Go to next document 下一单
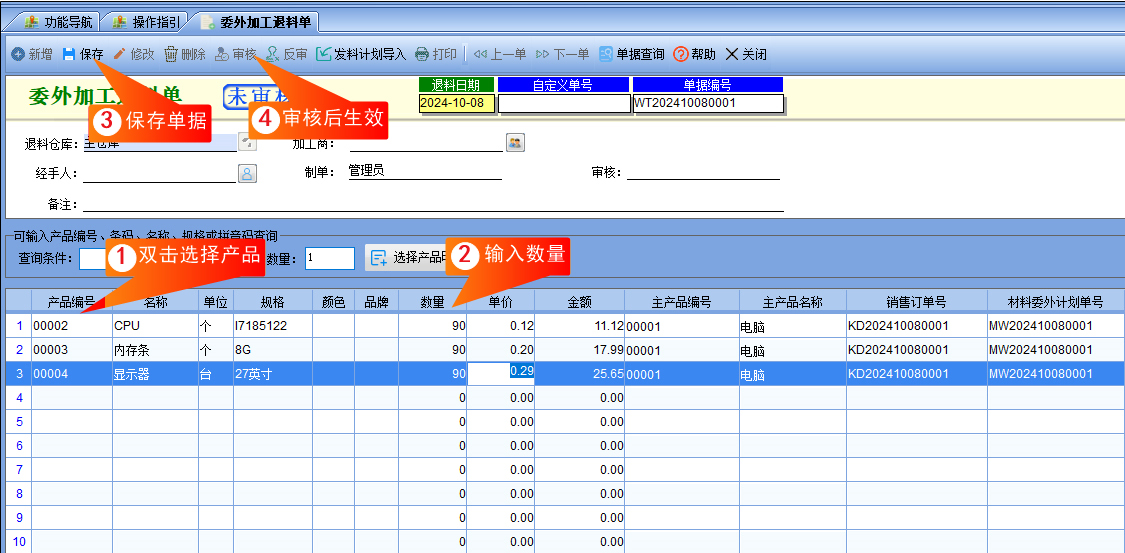This screenshot has width=1125, height=553. pyautogui.click(x=562, y=54)
